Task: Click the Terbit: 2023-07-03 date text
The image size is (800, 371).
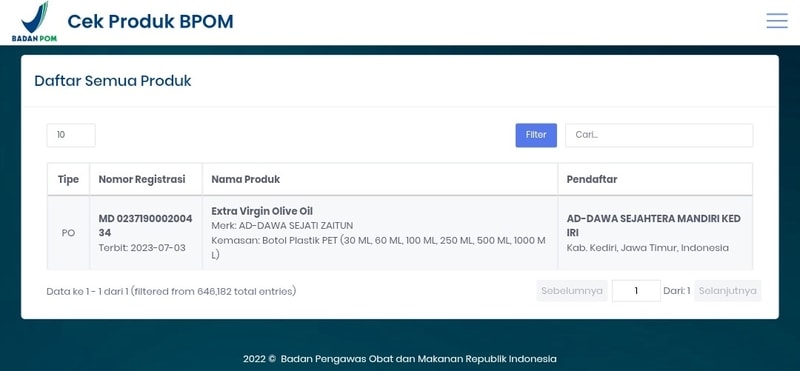Action: point(142,248)
